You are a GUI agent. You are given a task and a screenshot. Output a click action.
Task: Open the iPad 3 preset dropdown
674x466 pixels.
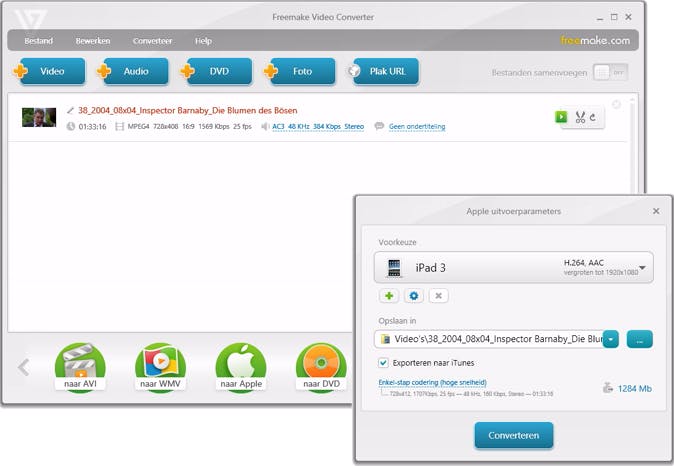point(514,267)
